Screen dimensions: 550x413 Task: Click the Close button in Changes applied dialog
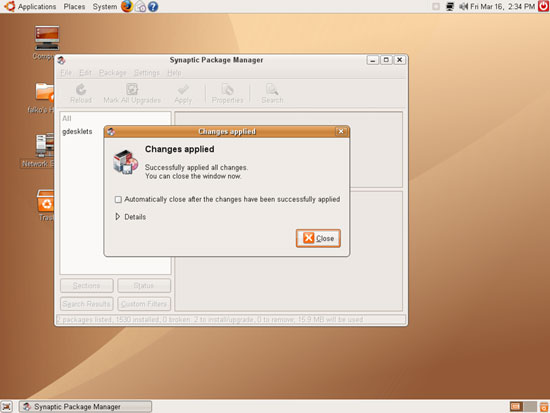click(318, 238)
